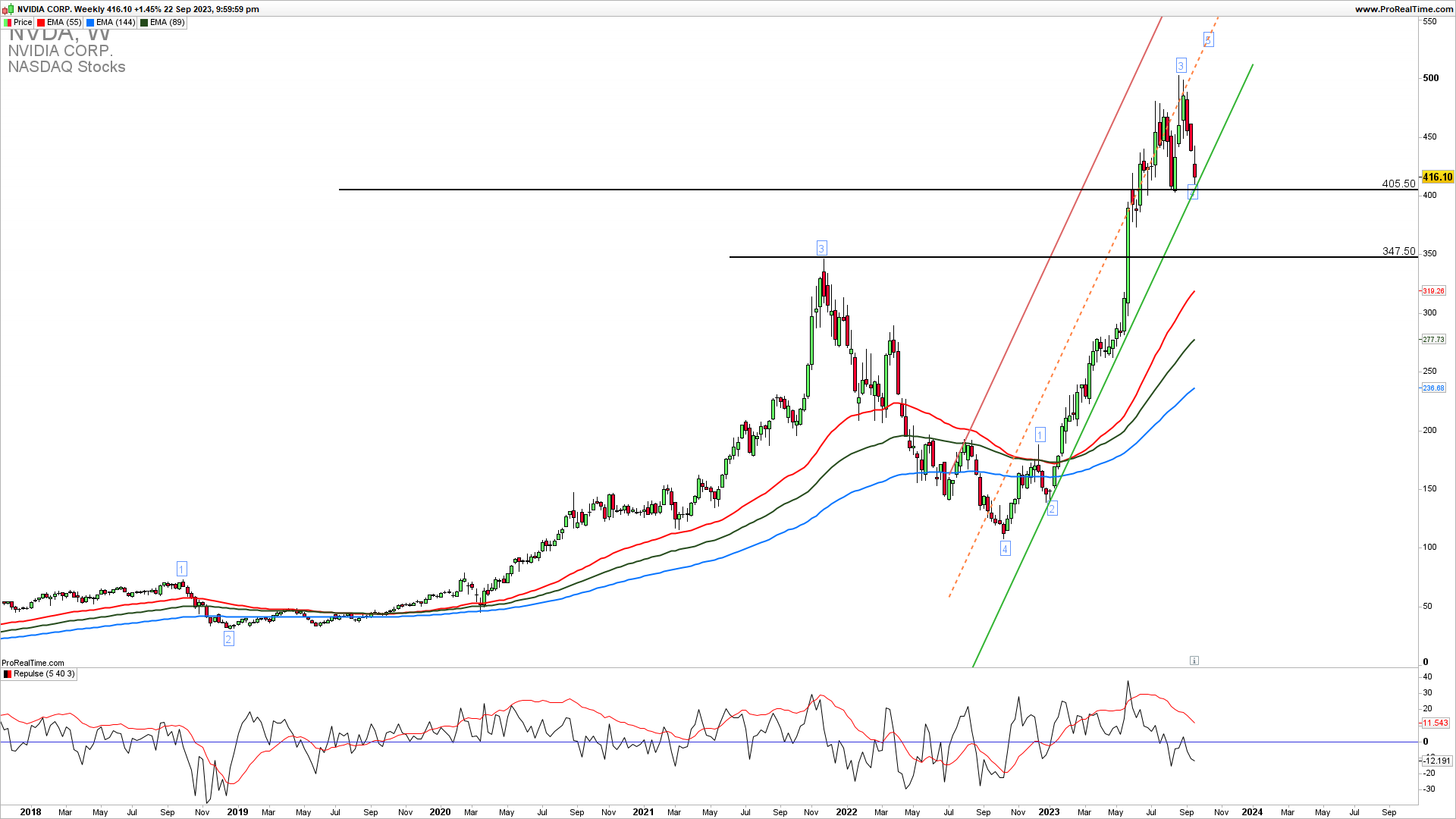Viewport: 1456px width, 819px height.
Task: Click the 2023 year label on the time axis
Action: 1049,812
